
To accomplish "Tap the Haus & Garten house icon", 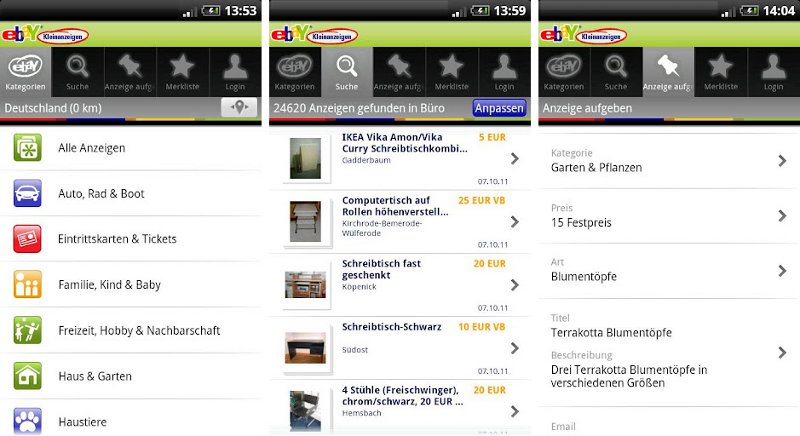I will tap(28, 376).
